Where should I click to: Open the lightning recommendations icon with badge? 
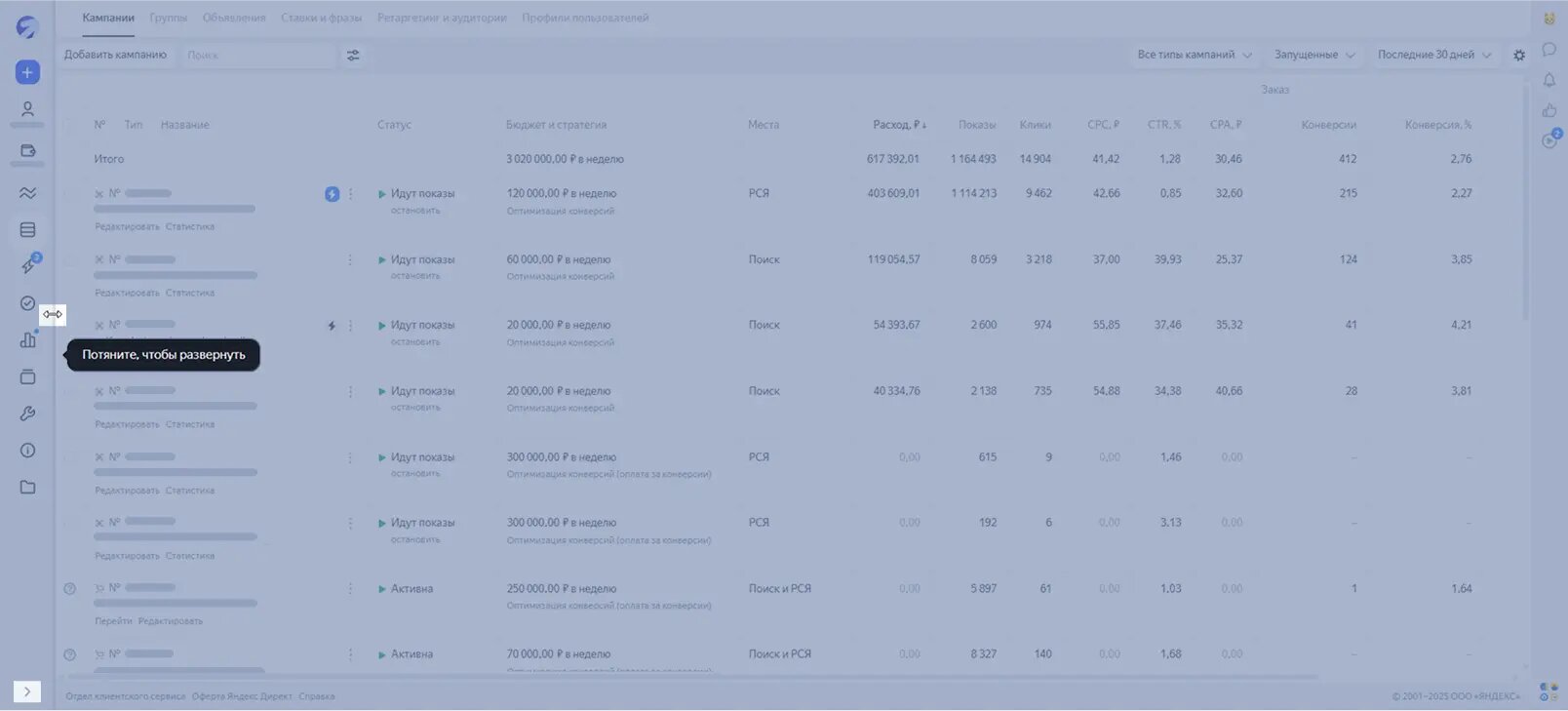click(29, 264)
